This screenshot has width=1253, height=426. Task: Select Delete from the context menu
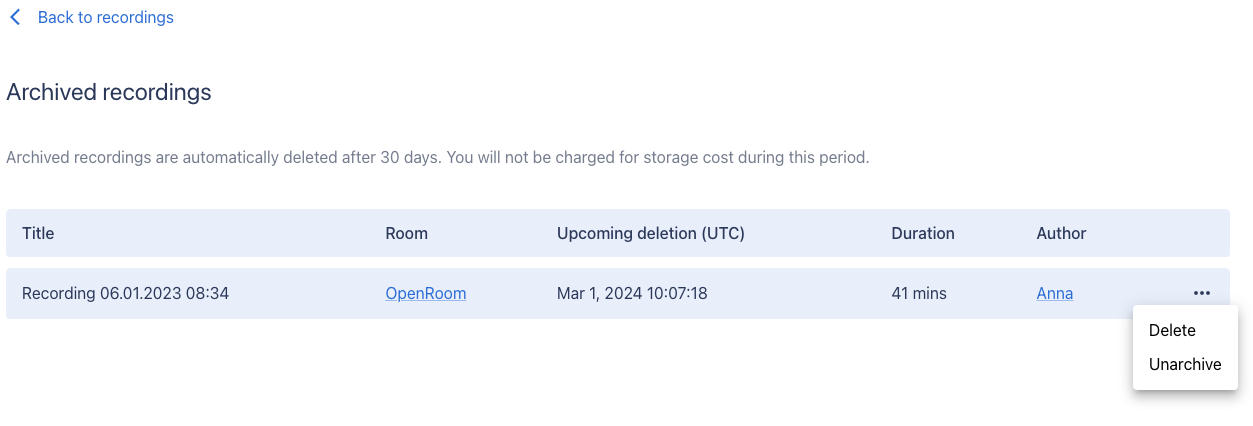[1172, 330]
